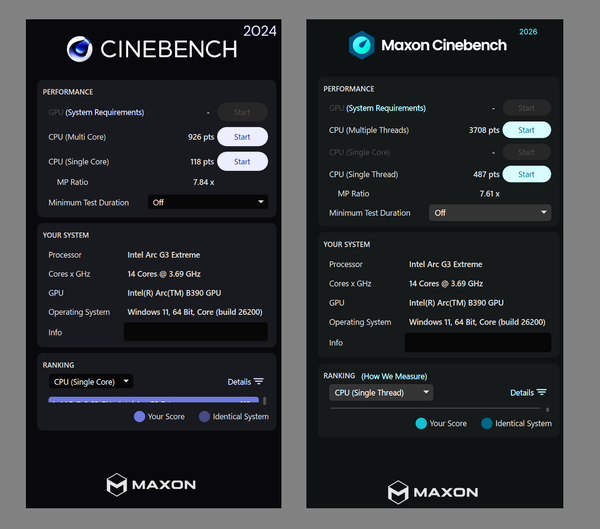This screenshot has width=600, height=529.
Task: Click Intel Arc G3 Extreme processor in Cinebench 2024
Action: 164,255
